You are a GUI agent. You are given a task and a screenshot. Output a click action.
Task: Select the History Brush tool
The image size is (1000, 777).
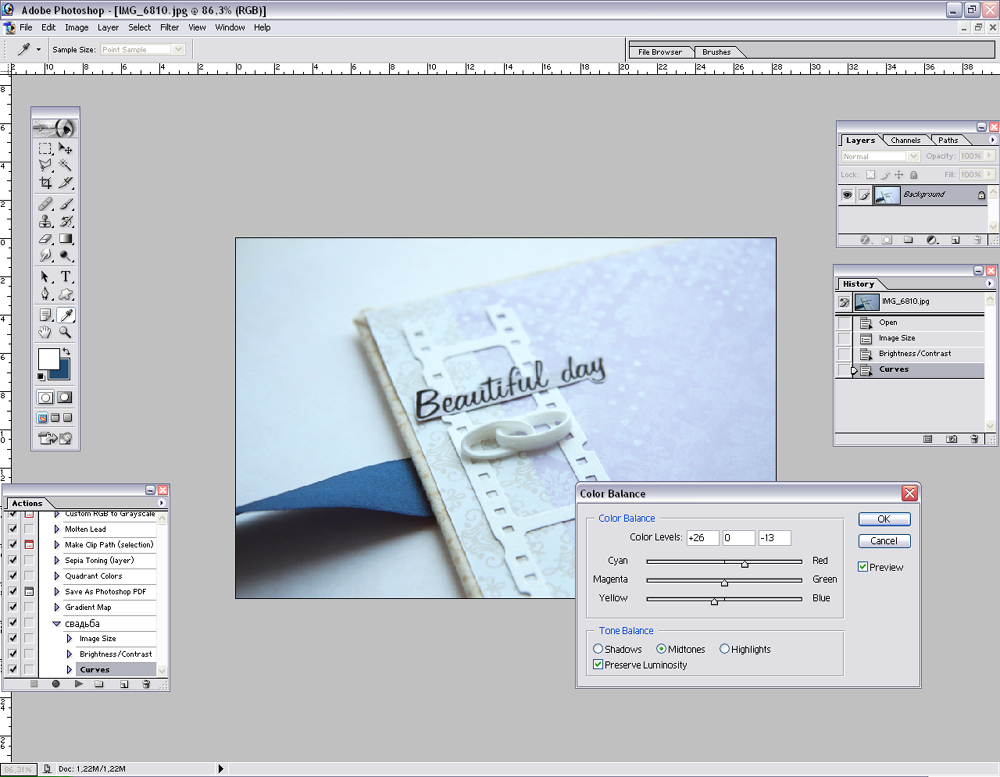click(65, 221)
